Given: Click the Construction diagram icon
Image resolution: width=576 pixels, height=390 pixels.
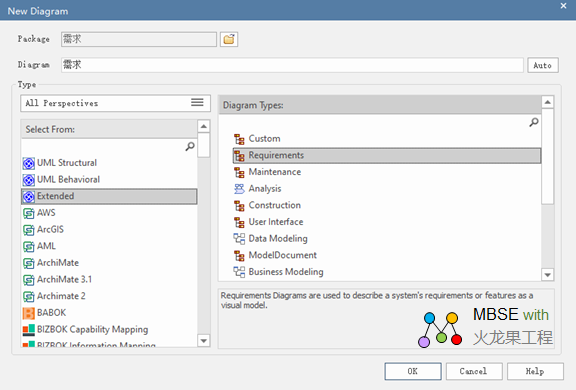Looking at the screenshot, I should pos(239,206).
